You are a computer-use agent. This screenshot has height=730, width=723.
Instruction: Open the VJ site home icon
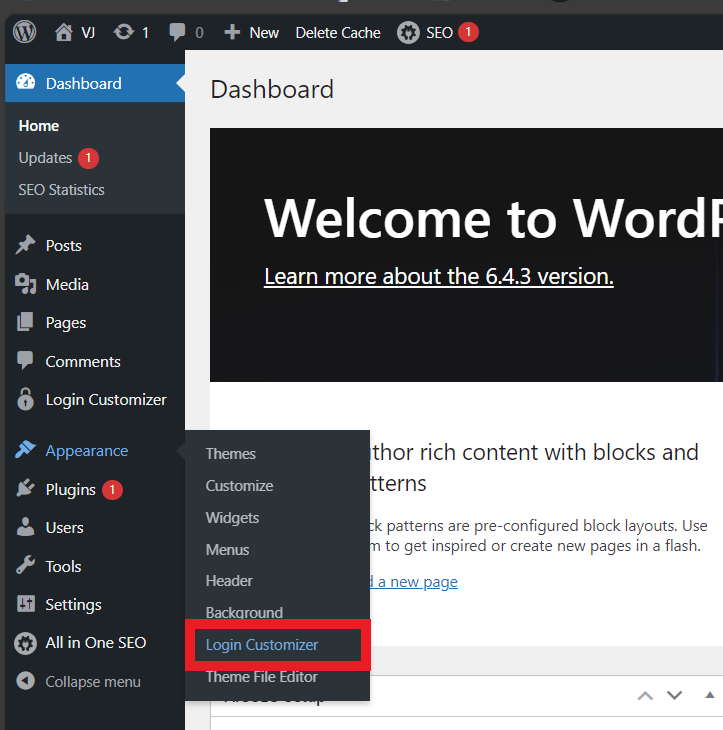[x=65, y=32]
